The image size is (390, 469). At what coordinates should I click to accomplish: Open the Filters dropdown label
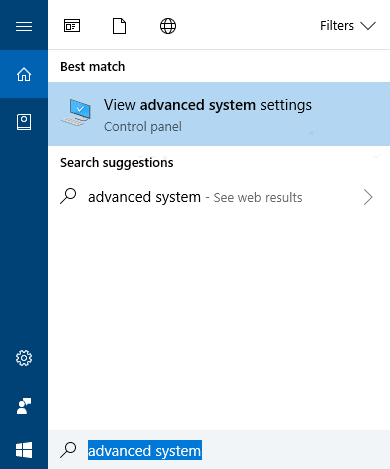point(337,26)
